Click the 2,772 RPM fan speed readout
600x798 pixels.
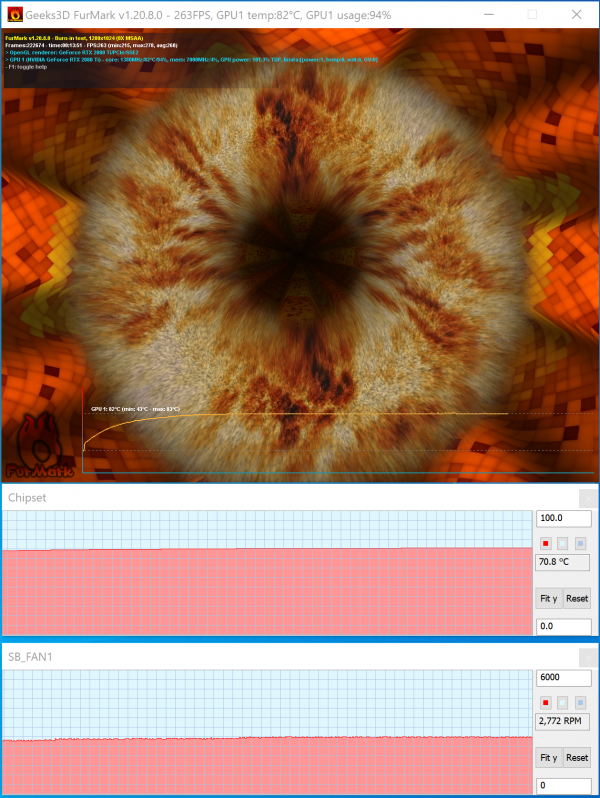563,722
